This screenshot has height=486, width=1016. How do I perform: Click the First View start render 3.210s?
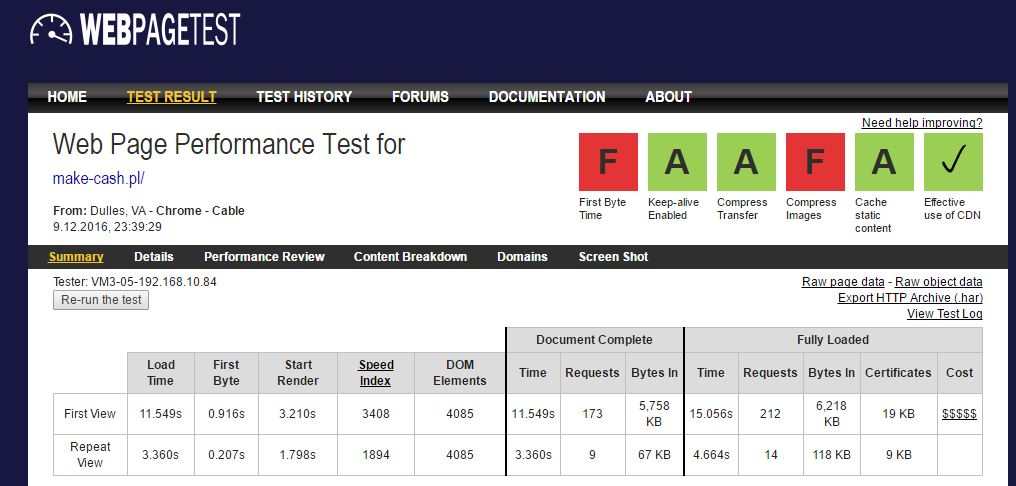297,414
